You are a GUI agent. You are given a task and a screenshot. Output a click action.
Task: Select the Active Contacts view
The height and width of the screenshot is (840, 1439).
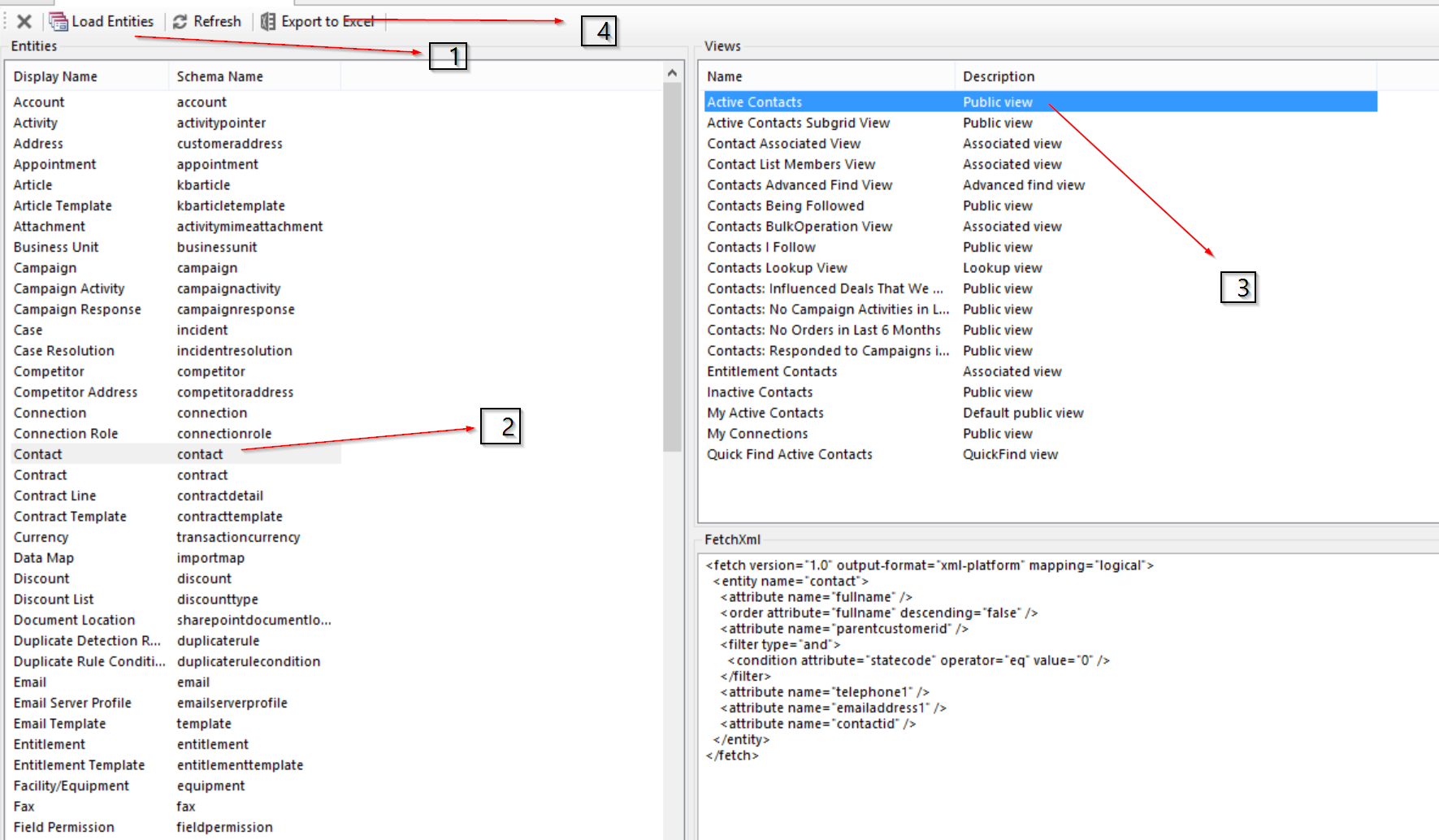click(754, 102)
